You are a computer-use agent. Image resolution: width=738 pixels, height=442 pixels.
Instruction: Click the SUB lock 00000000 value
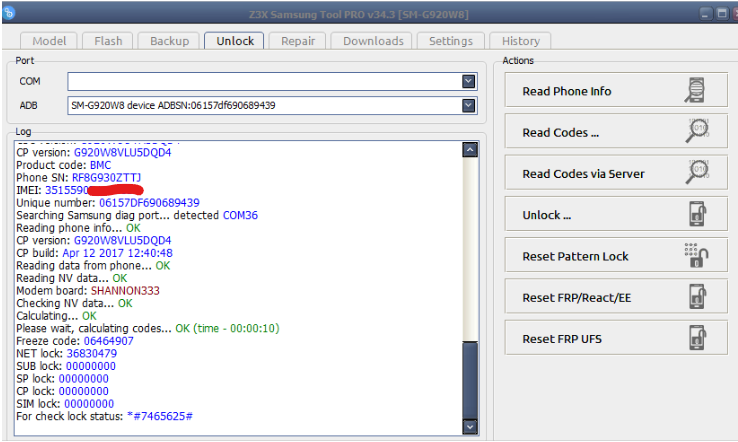coord(91,366)
